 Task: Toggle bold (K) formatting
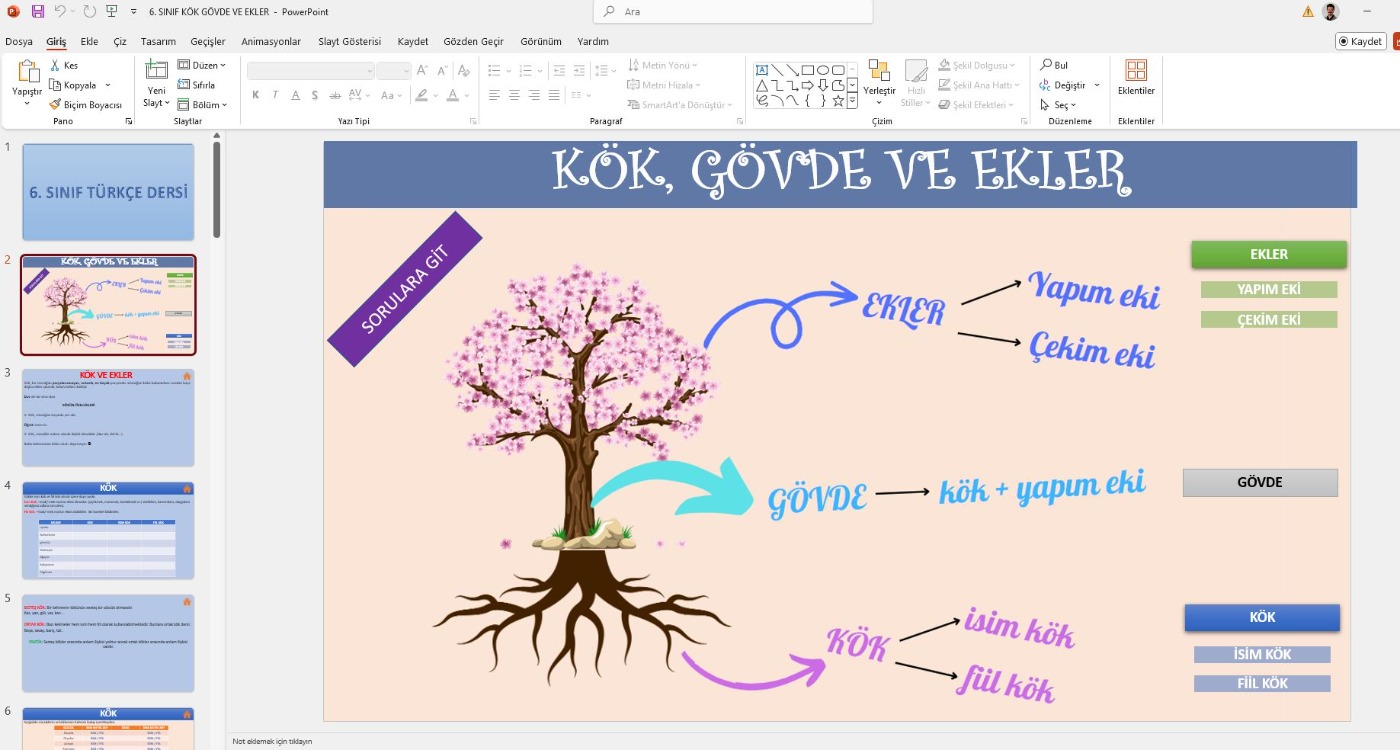pos(256,95)
